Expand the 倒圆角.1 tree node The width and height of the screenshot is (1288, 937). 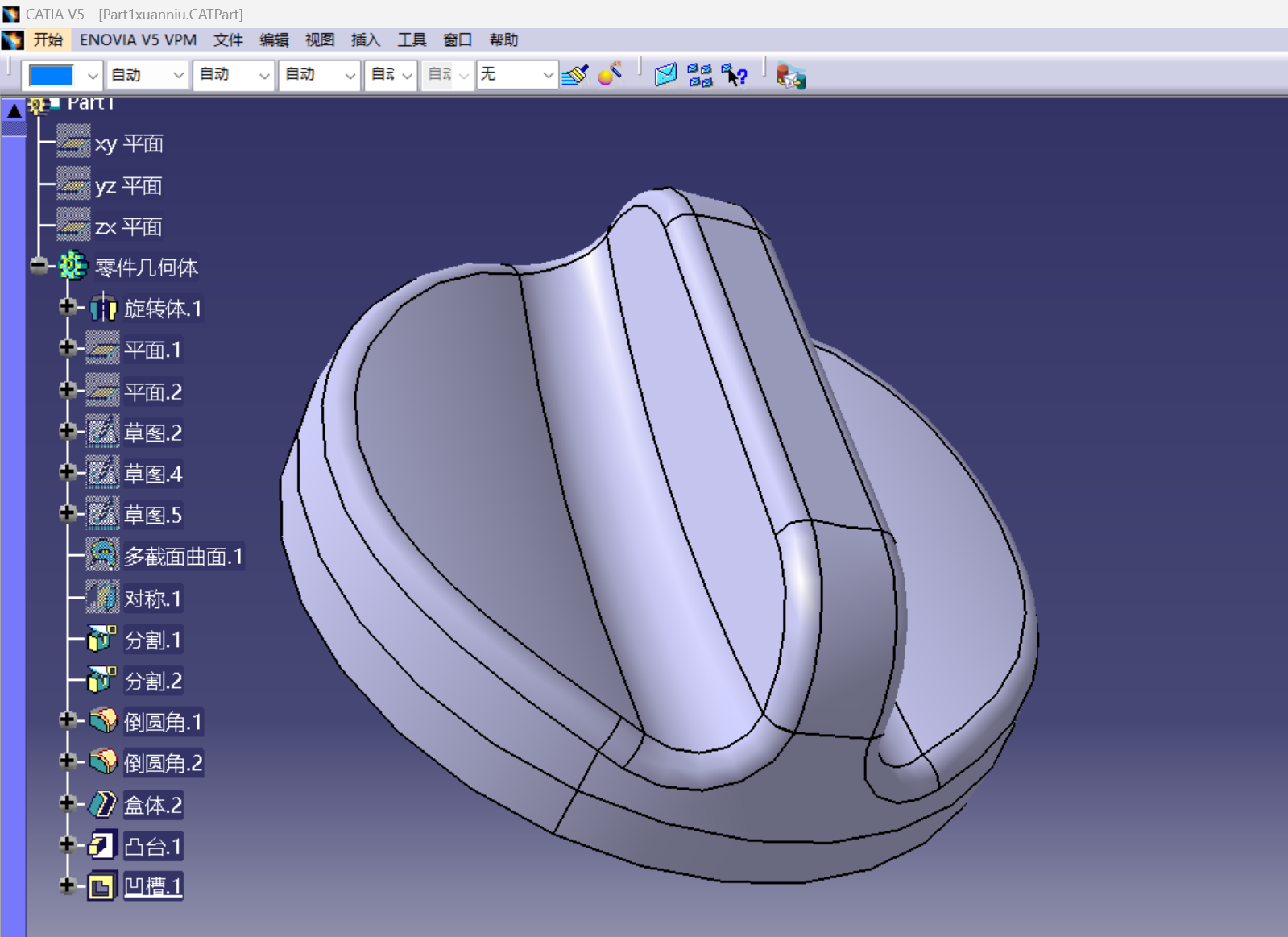click(68, 719)
